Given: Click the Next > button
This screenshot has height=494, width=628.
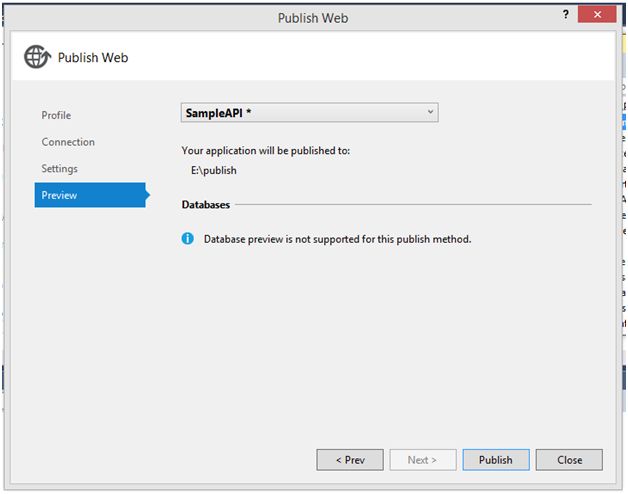Looking at the screenshot, I should [422, 460].
